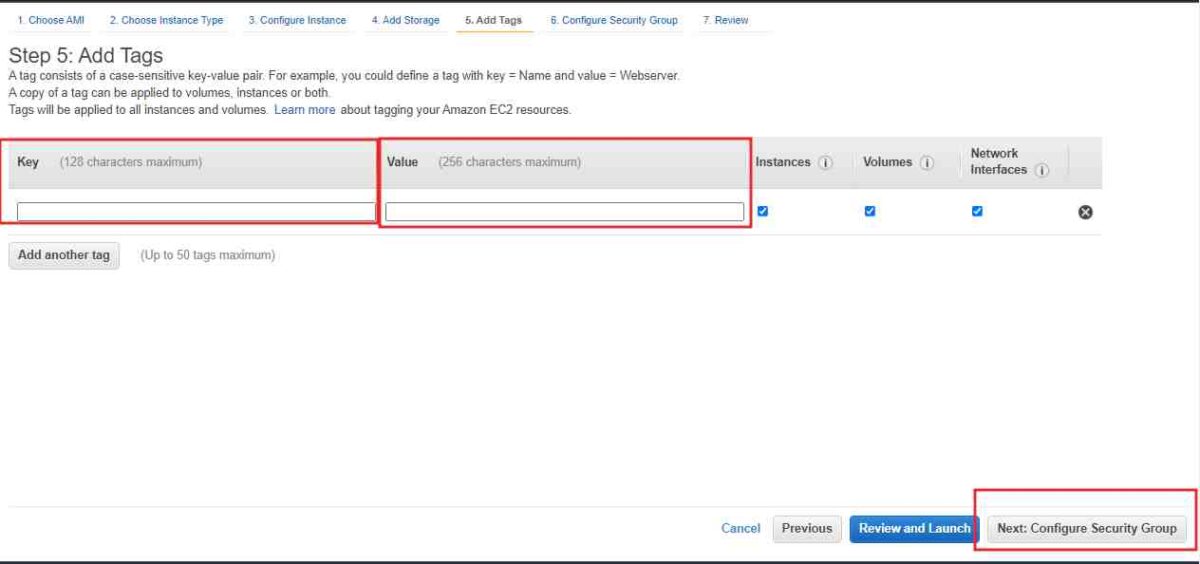Image resolution: width=1200 pixels, height=564 pixels.
Task: Open the Choose Instance Type step
Action: point(166,20)
